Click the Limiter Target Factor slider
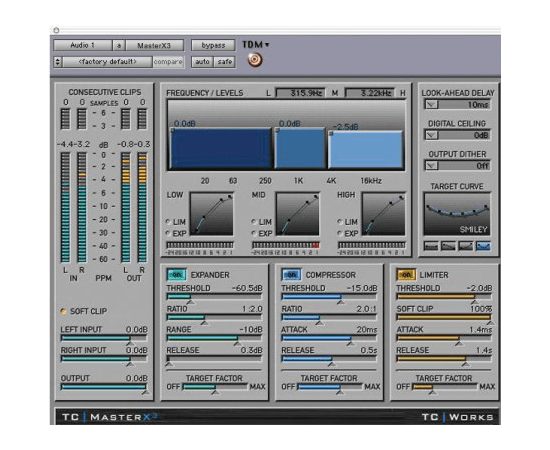The height and width of the screenshot is (450, 550). point(445,387)
